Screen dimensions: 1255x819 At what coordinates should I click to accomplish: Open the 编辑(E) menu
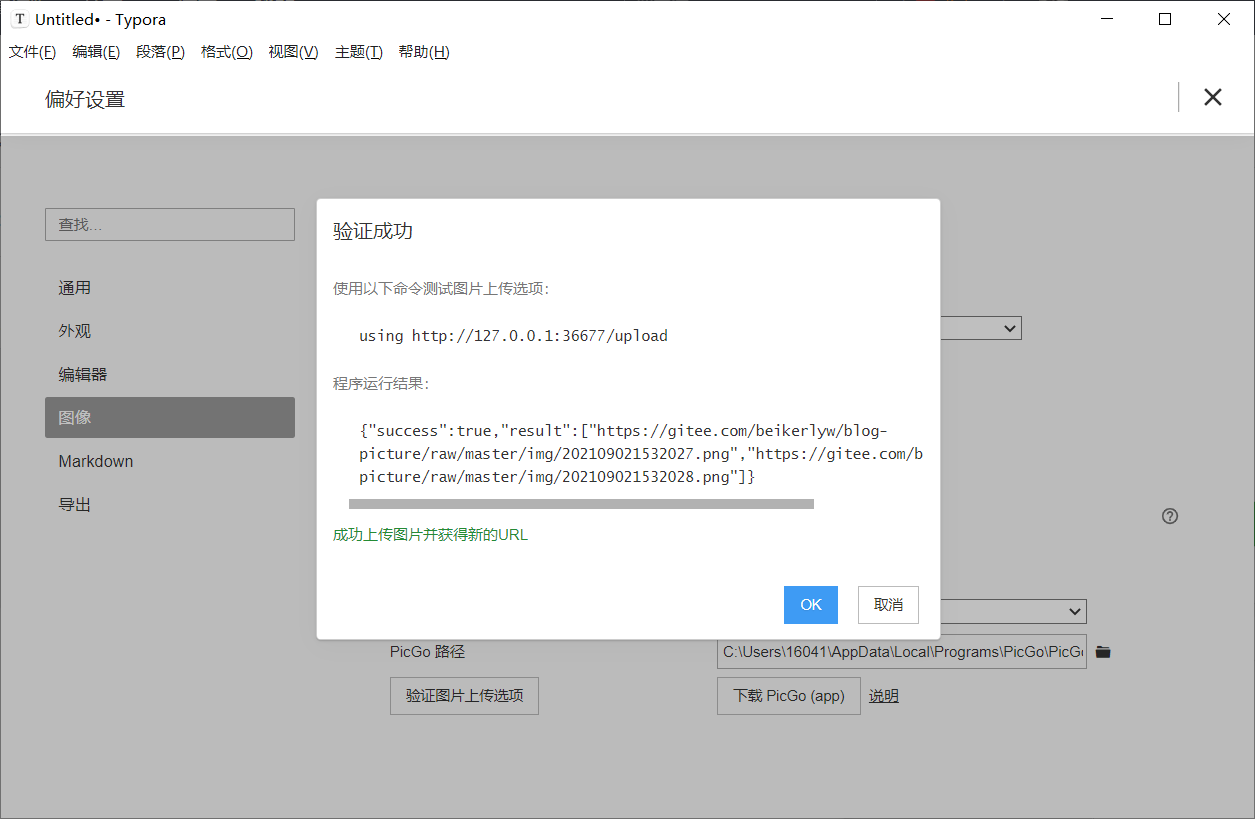pos(96,52)
